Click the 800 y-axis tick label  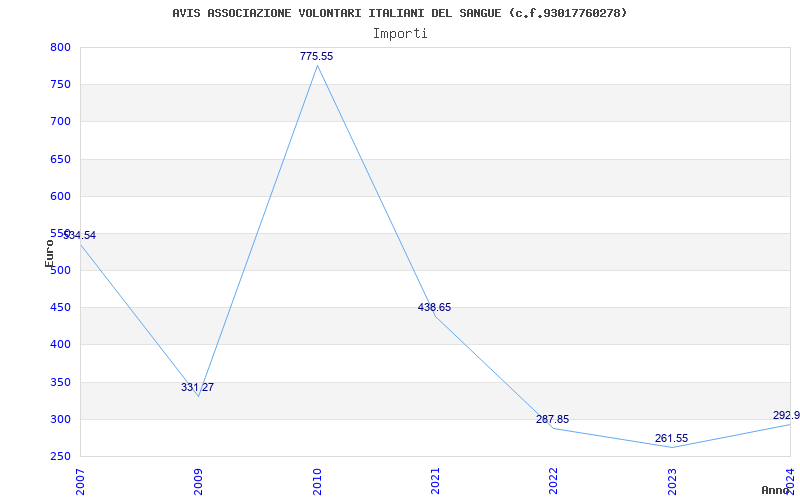point(60,47)
